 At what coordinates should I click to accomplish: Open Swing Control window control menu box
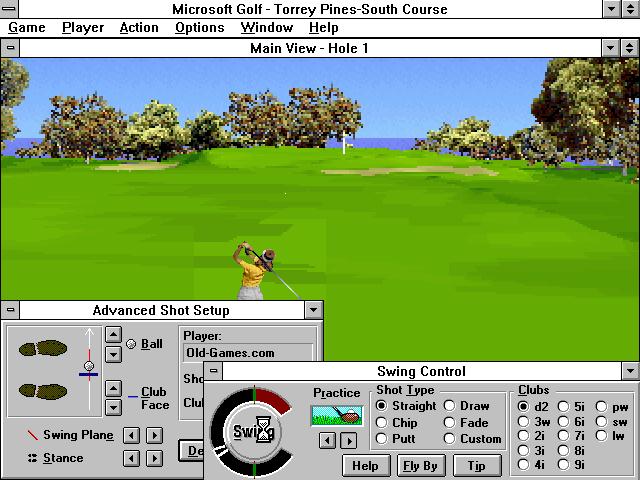[213, 371]
